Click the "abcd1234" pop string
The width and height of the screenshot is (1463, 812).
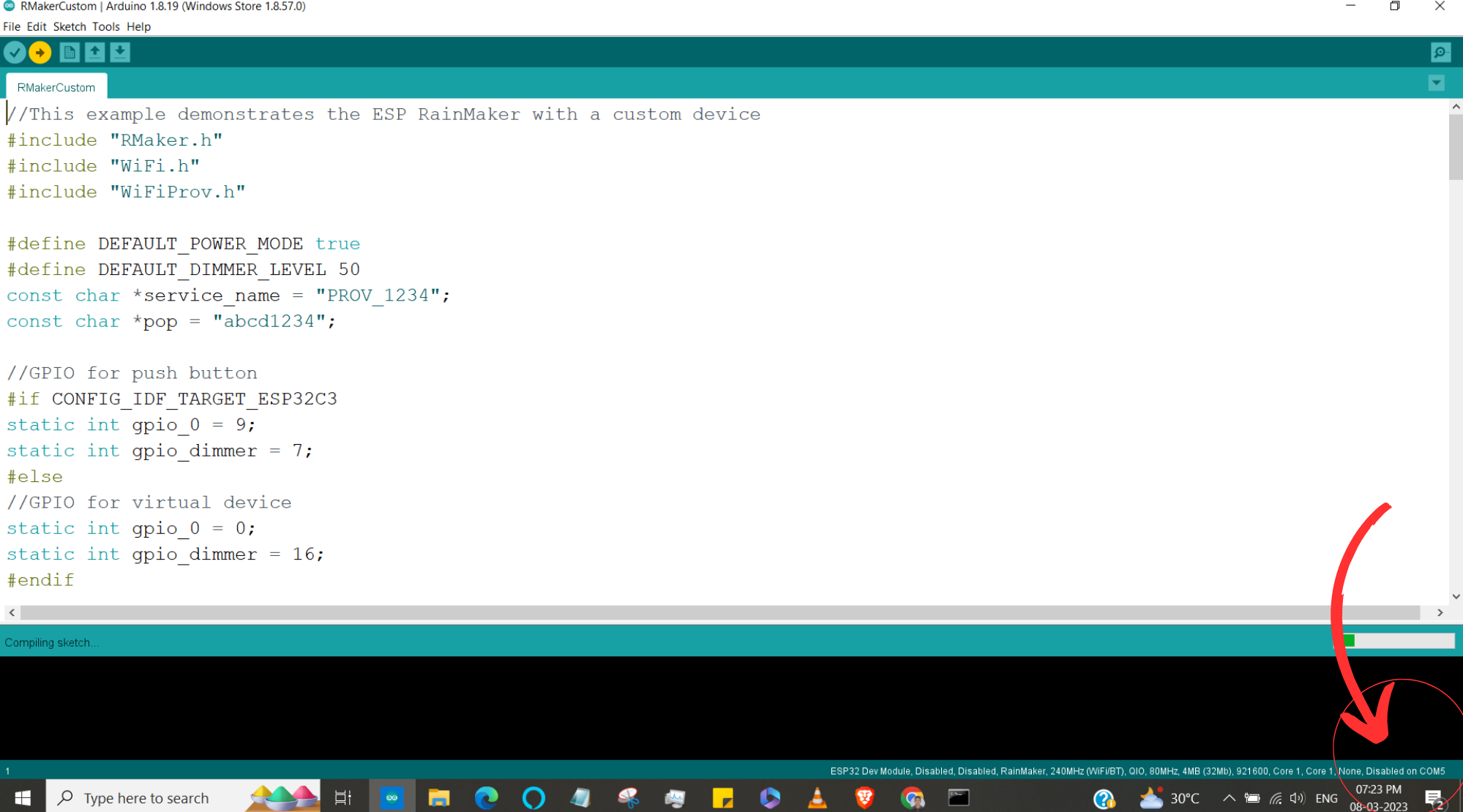tap(269, 321)
